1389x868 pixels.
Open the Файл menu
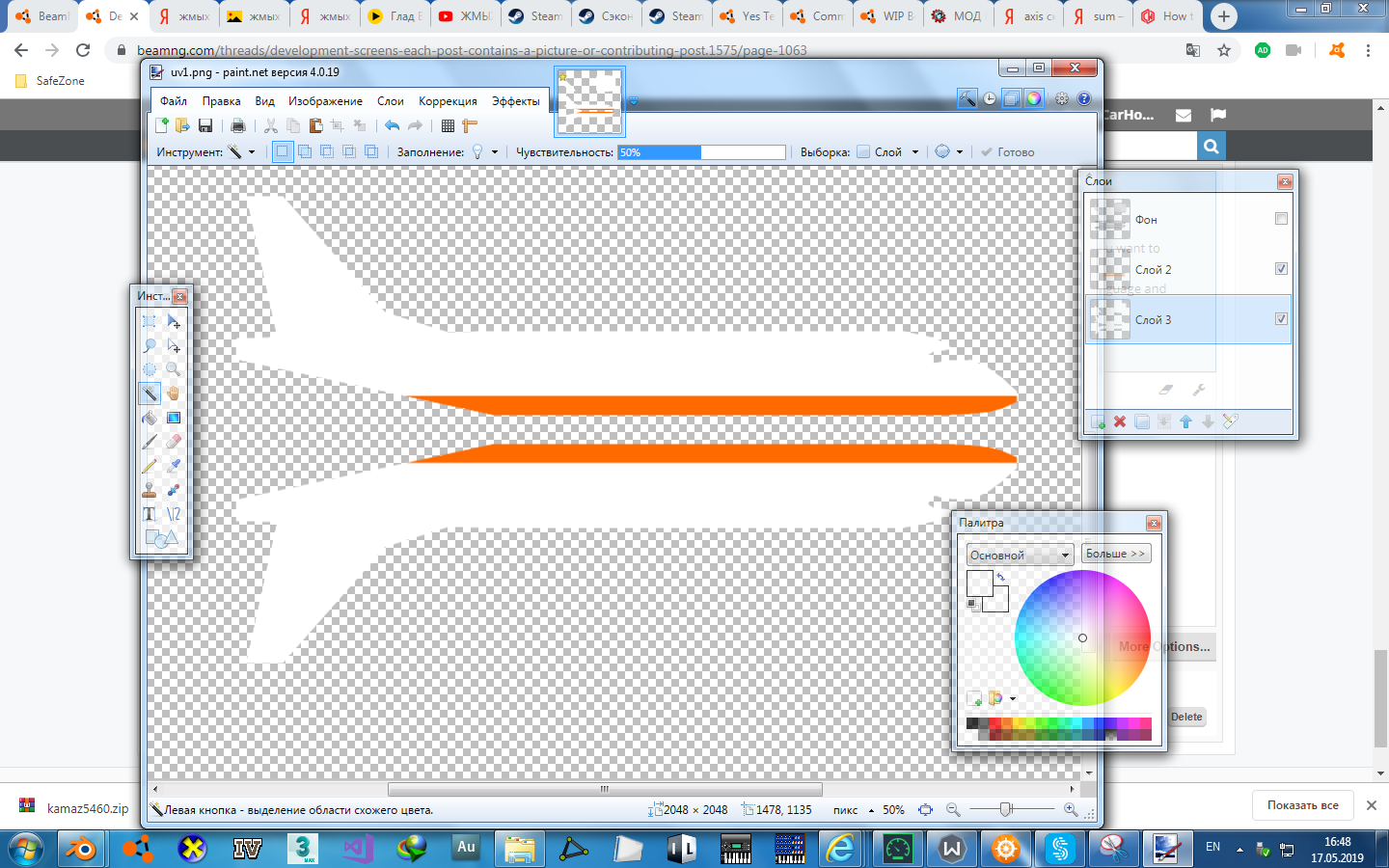[x=174, y=101]
